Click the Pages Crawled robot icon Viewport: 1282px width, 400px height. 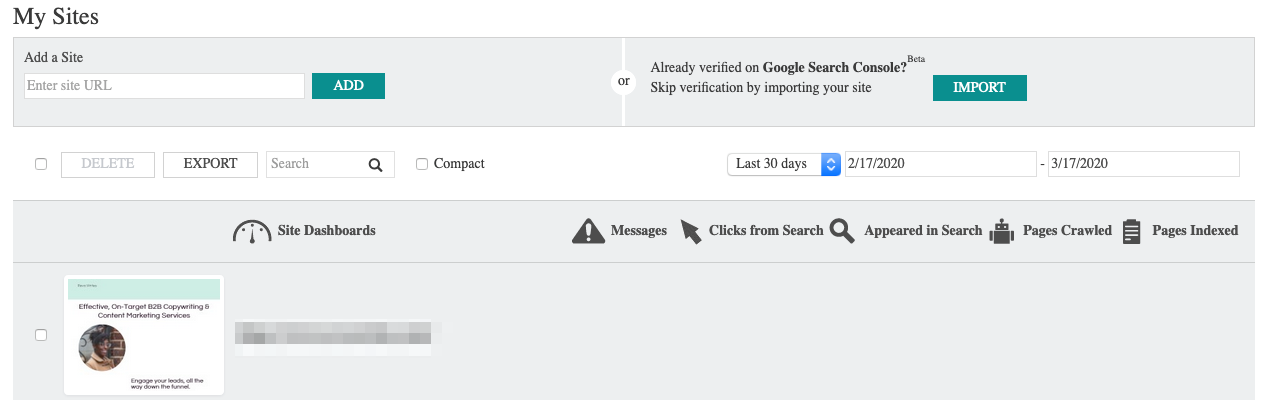[x=1002, y=232]
